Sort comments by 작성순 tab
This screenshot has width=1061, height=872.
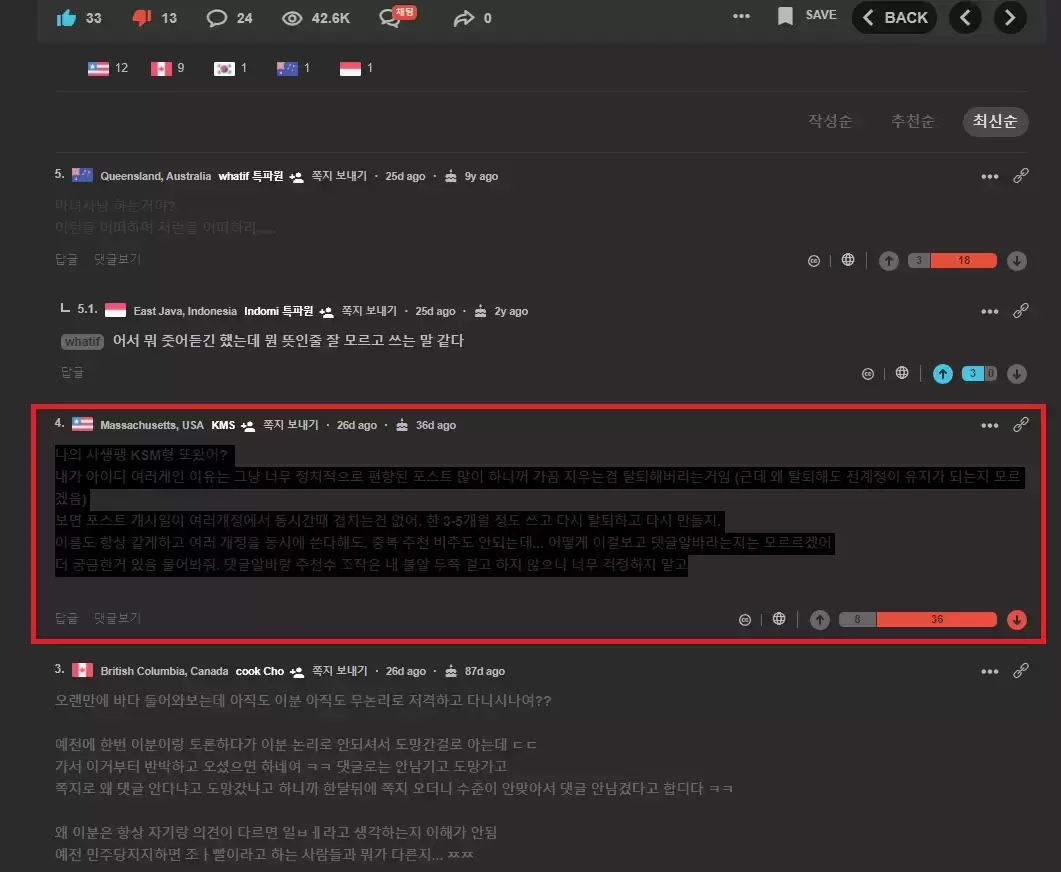pos(830,121)
